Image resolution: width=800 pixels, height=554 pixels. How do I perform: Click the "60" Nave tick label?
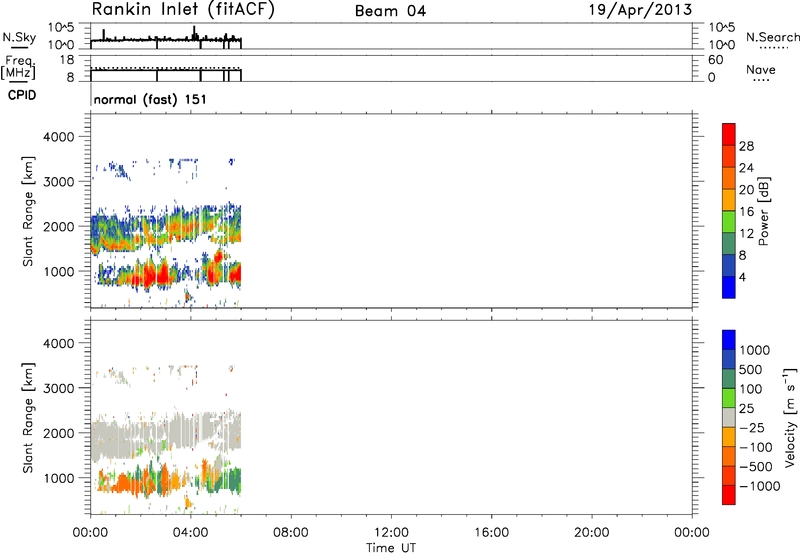(715, 60)
